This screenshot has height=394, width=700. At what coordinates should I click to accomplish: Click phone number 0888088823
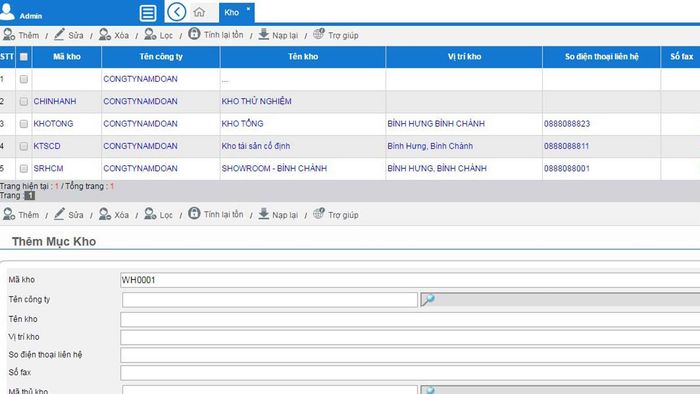tap(567, 124)
